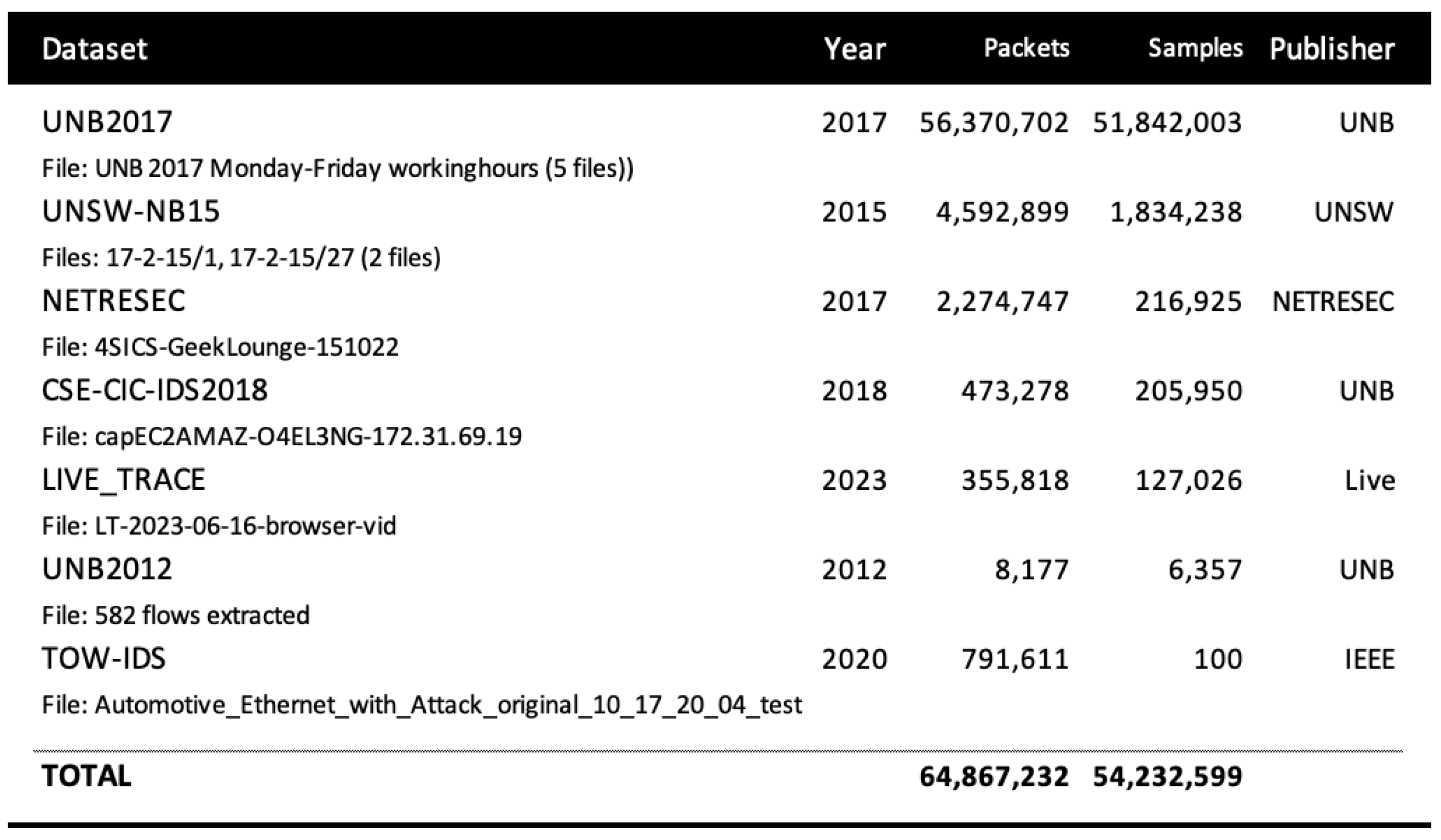Click the Samples column header
Viewport: 1441px width, 840px height.
(1195, 49)
